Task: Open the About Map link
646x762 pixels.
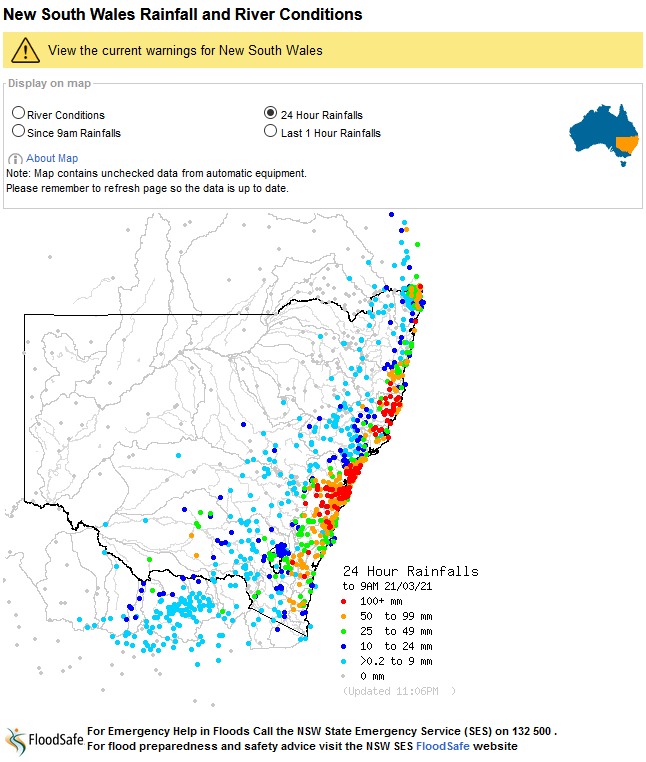Action: (52, 158)
